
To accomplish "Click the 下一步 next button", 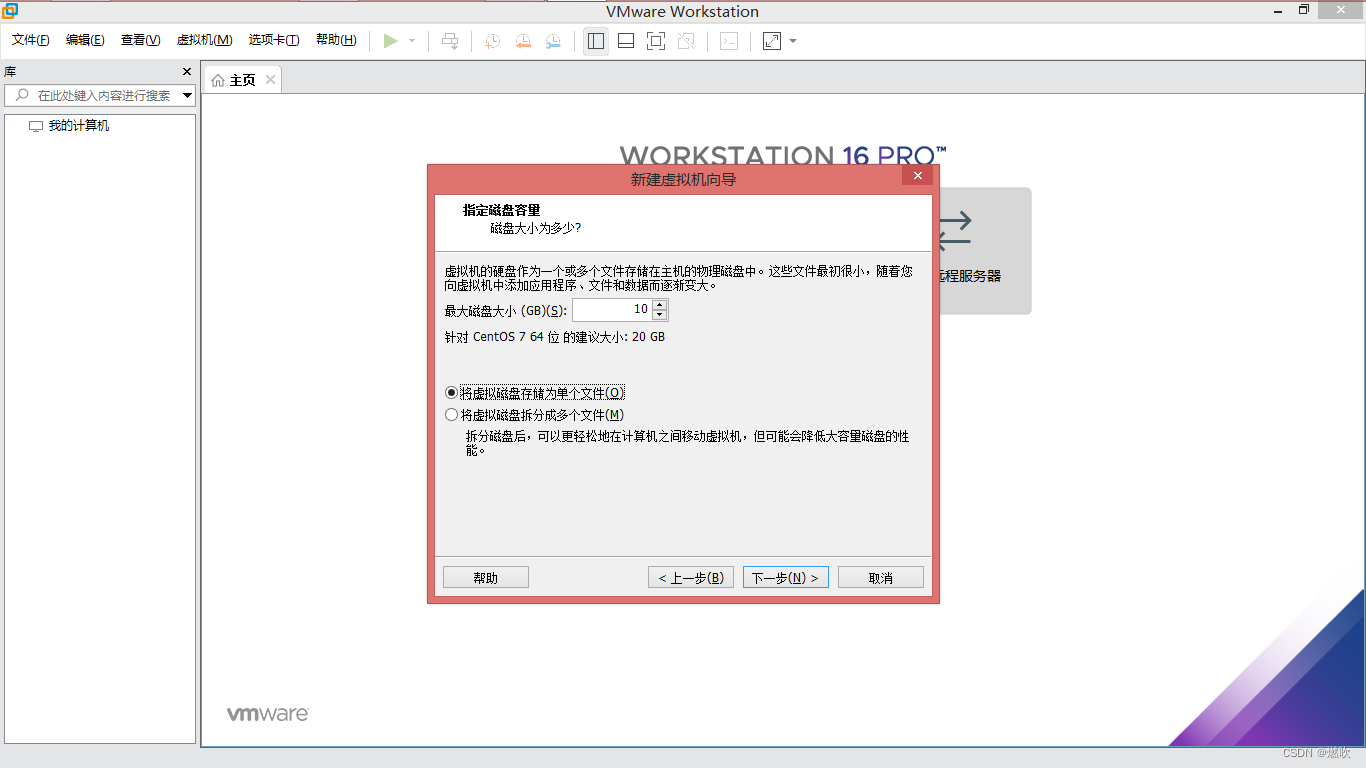I will pyautogui.click(x=785, y=578).
